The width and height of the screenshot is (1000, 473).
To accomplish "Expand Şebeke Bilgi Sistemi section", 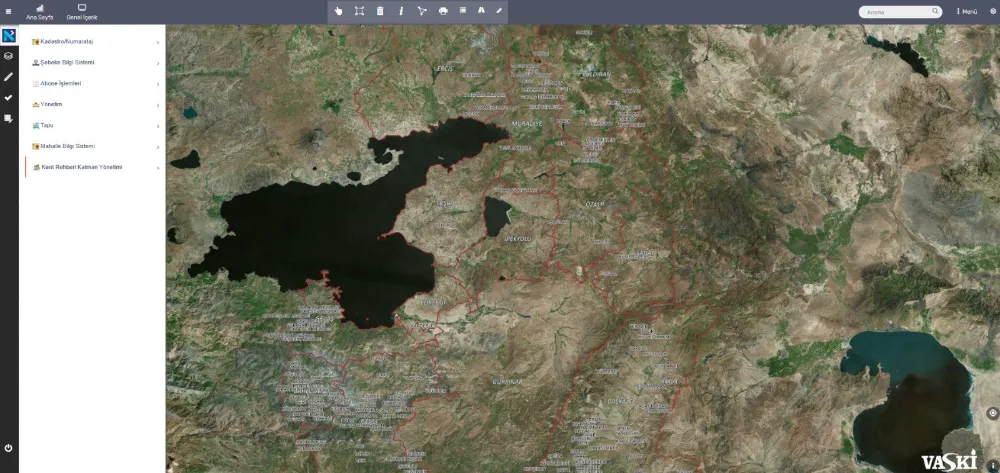I will point(95,62).
